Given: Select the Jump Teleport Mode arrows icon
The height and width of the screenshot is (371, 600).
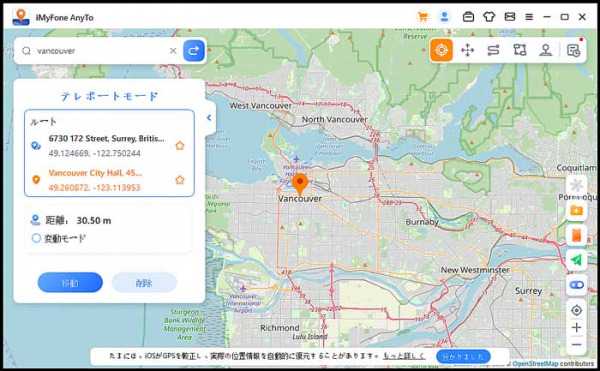Looking at the screenshot, I should click(x=467, y=50).
